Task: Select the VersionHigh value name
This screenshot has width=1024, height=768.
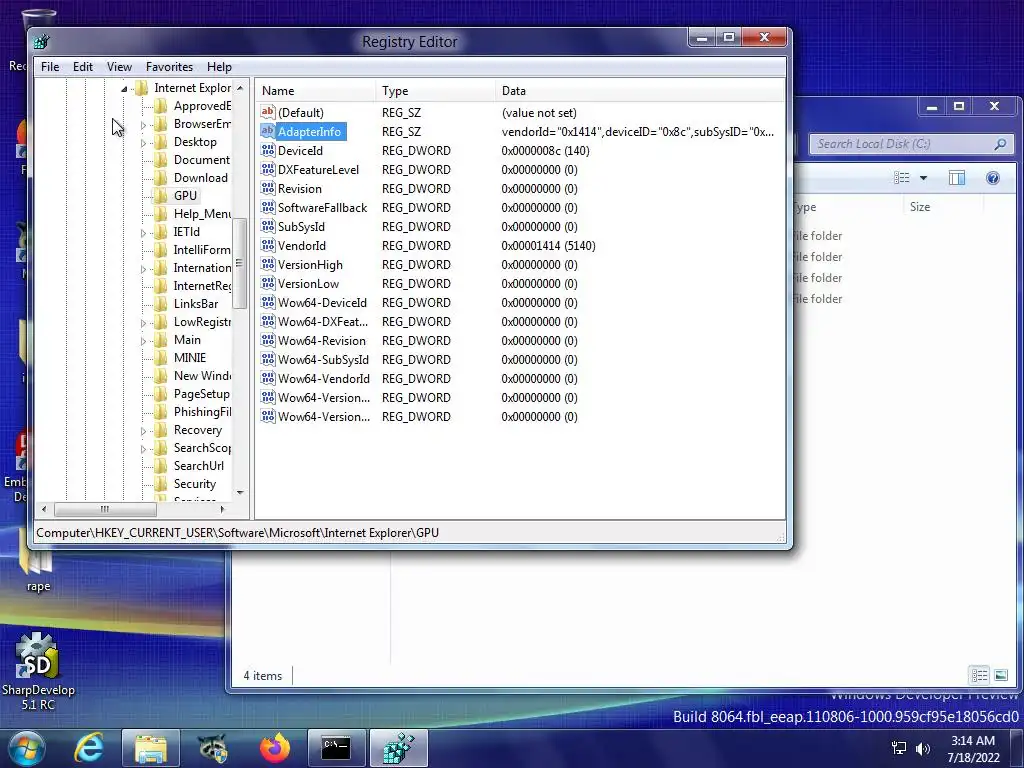Action: coord(310,264)
